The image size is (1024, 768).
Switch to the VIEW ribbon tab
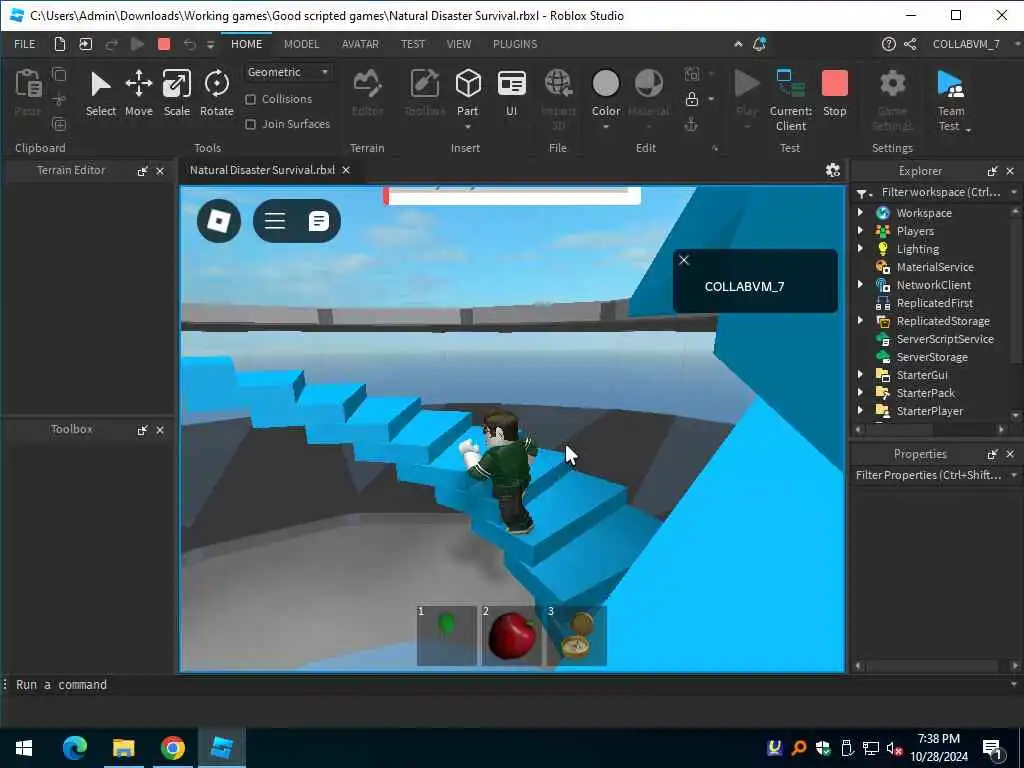tap(458, 44)
